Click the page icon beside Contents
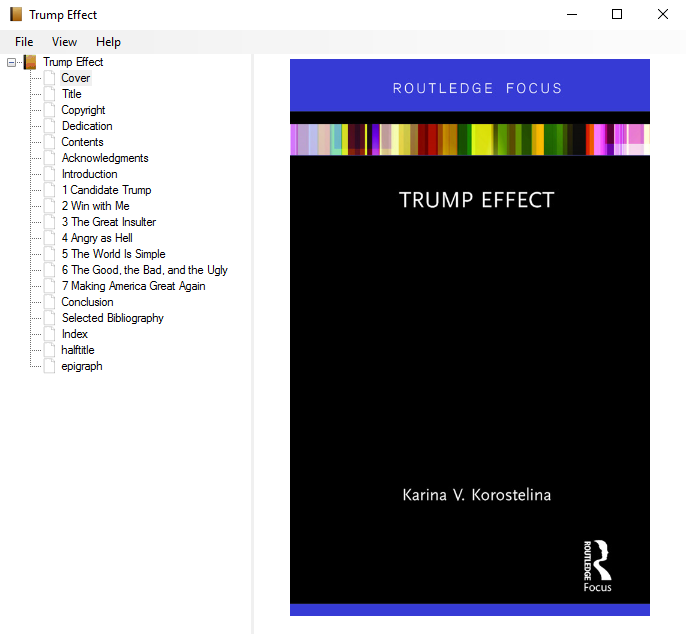686x634 pixels. (x=49, y=142)
